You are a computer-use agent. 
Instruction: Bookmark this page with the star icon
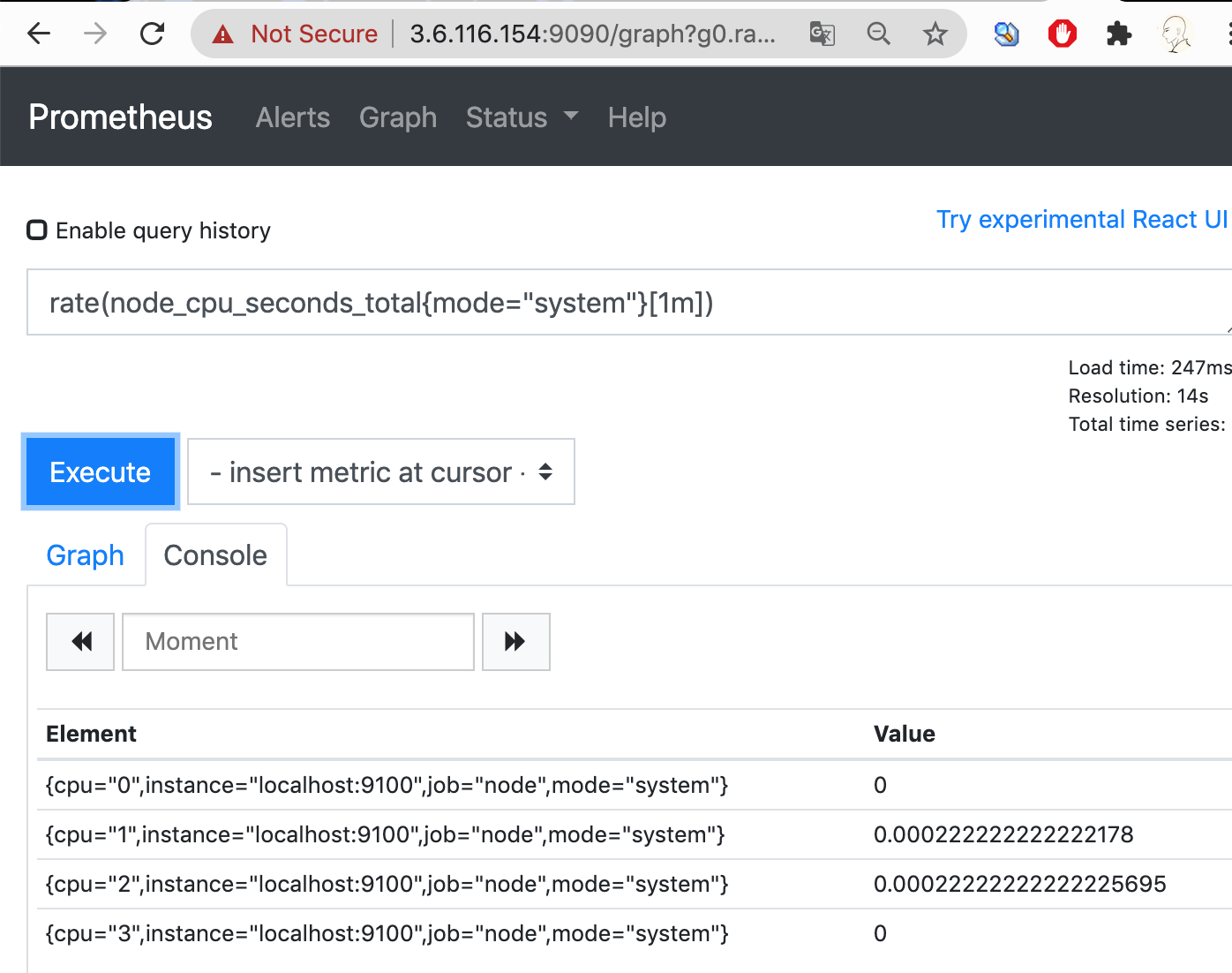[x=935, y=34]
